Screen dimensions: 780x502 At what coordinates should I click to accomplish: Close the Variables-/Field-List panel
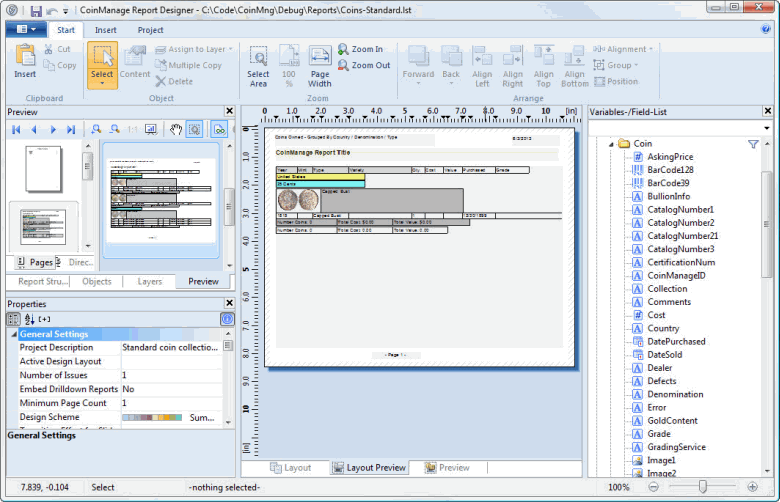(x=768, y=111)
